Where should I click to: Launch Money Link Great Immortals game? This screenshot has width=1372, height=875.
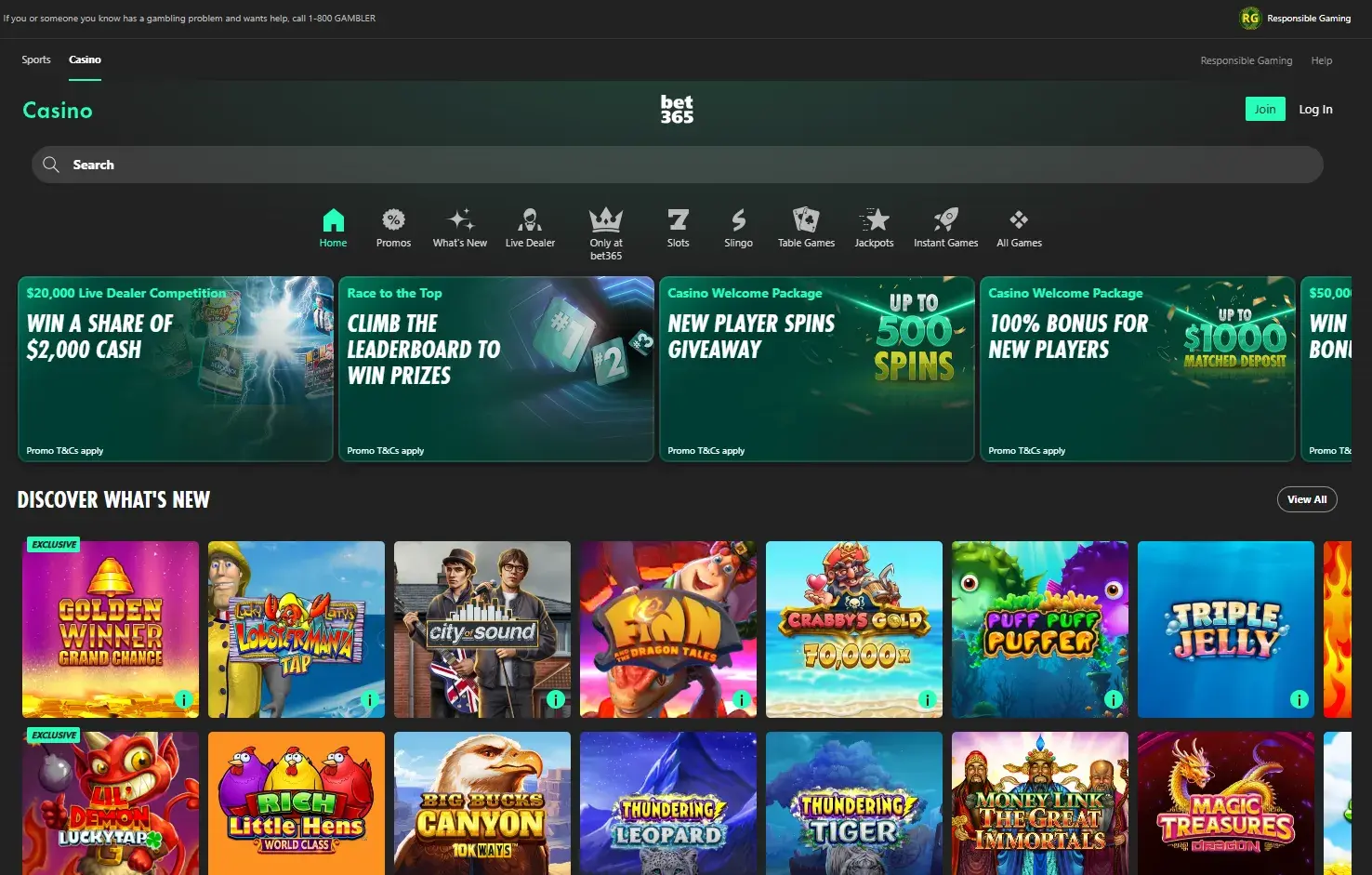[1040, 803]
